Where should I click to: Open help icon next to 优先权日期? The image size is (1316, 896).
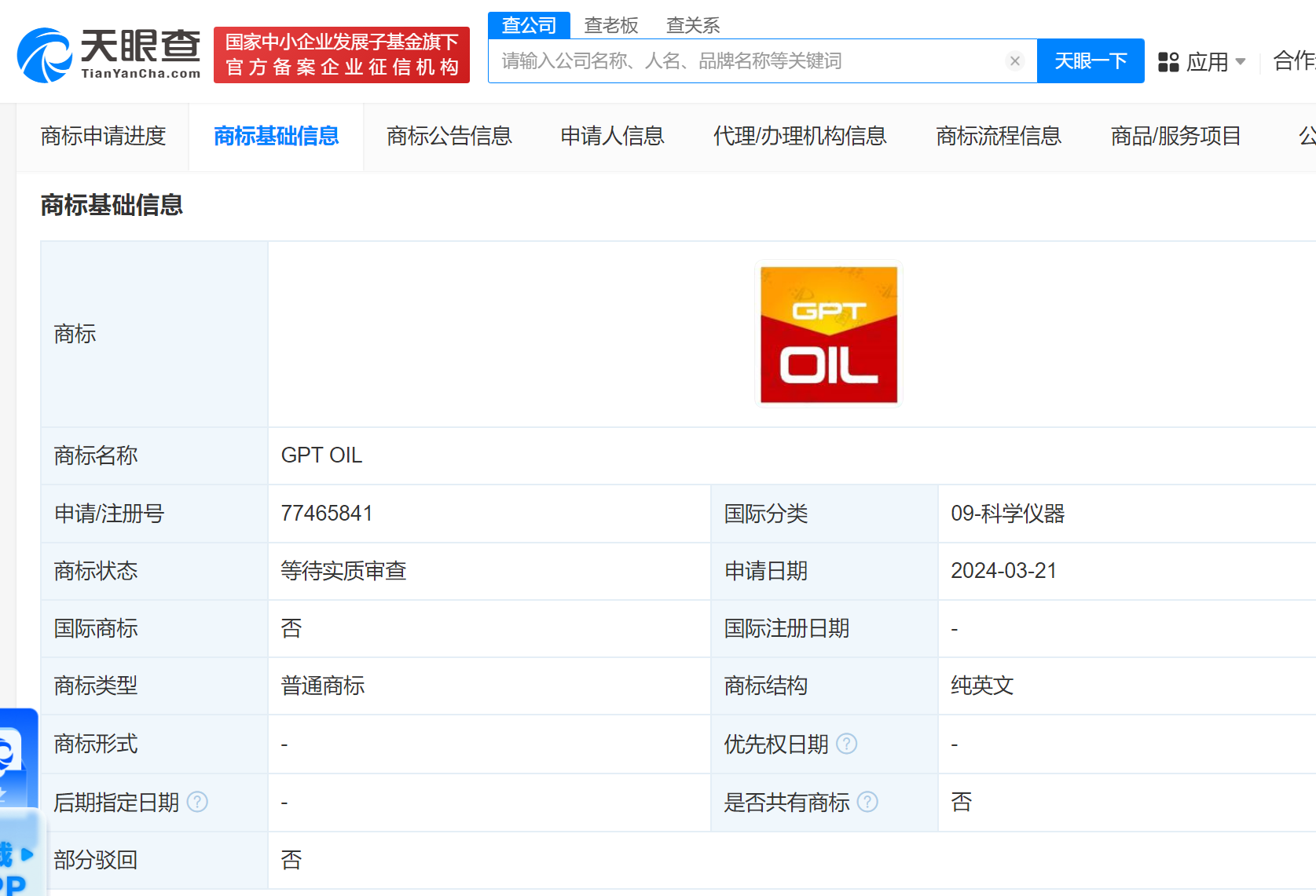[846, 744]
